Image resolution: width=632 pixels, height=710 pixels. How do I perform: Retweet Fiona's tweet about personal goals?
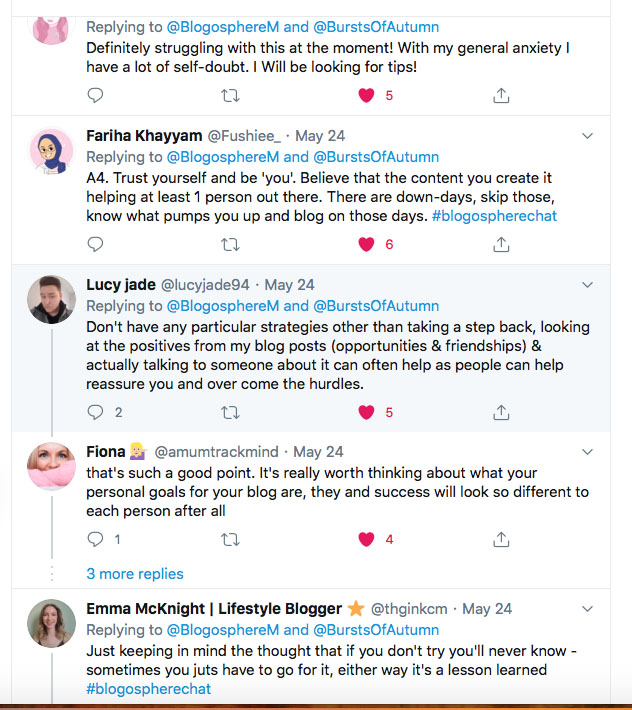coord(230,539)
